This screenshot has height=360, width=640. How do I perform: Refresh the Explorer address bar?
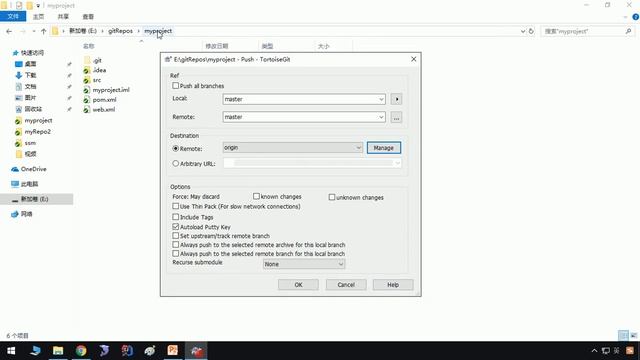click(531, 31)
